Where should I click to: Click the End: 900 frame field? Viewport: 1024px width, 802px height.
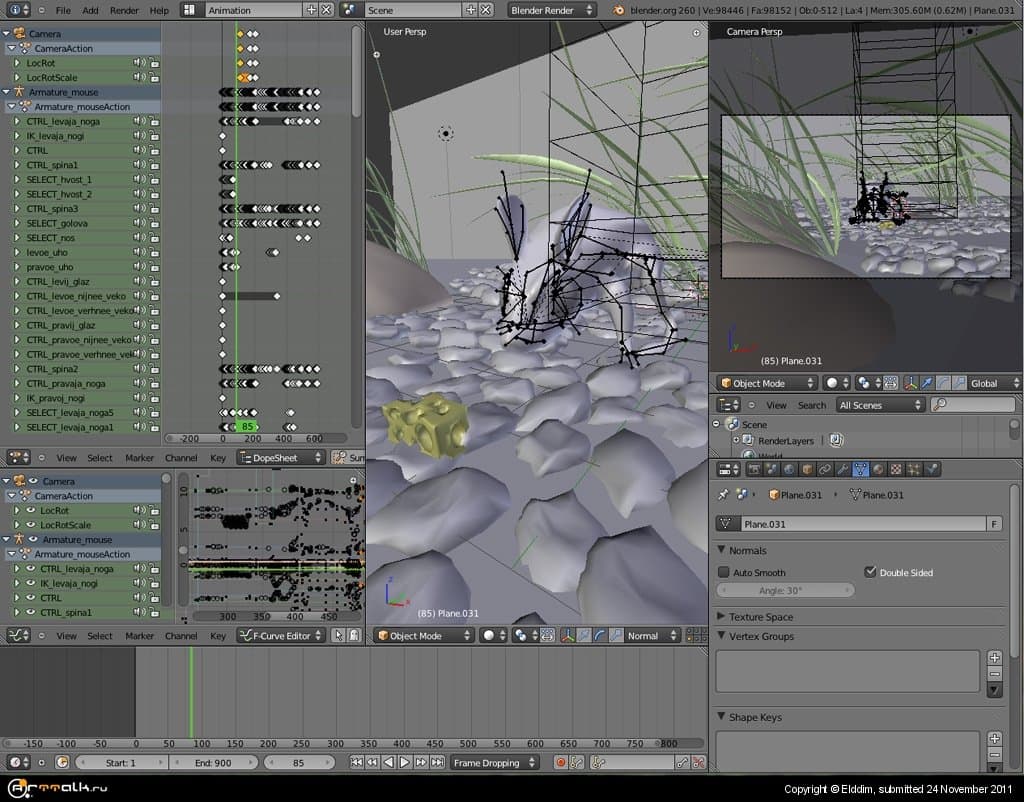214,763
